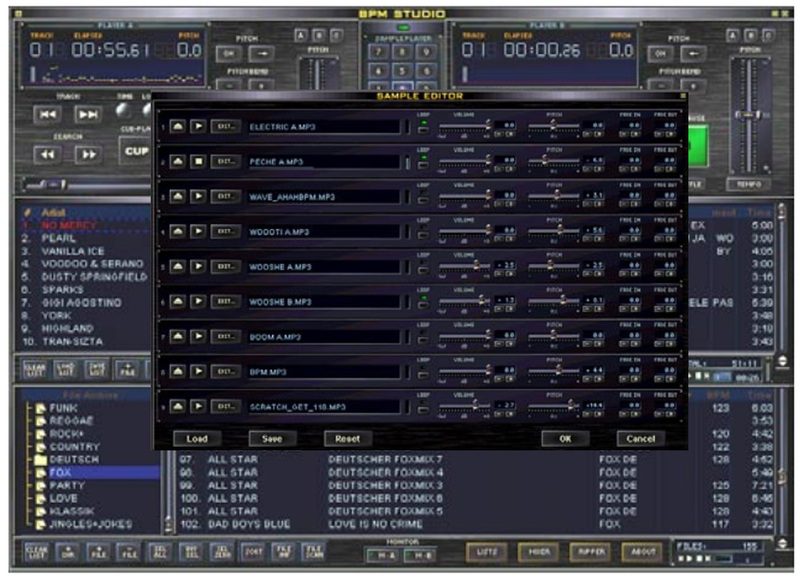Play the WOOSHE A.MP3 sample
800x579 pixels.
coord(198,266)
